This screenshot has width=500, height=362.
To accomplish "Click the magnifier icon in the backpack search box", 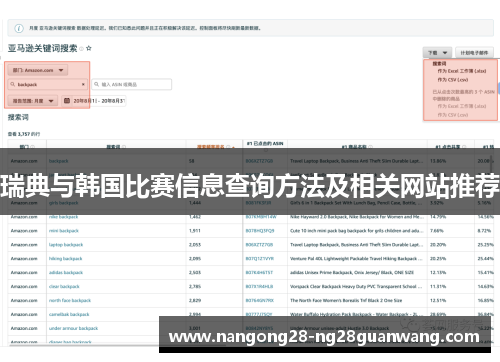I will click(x=13, y=84).
